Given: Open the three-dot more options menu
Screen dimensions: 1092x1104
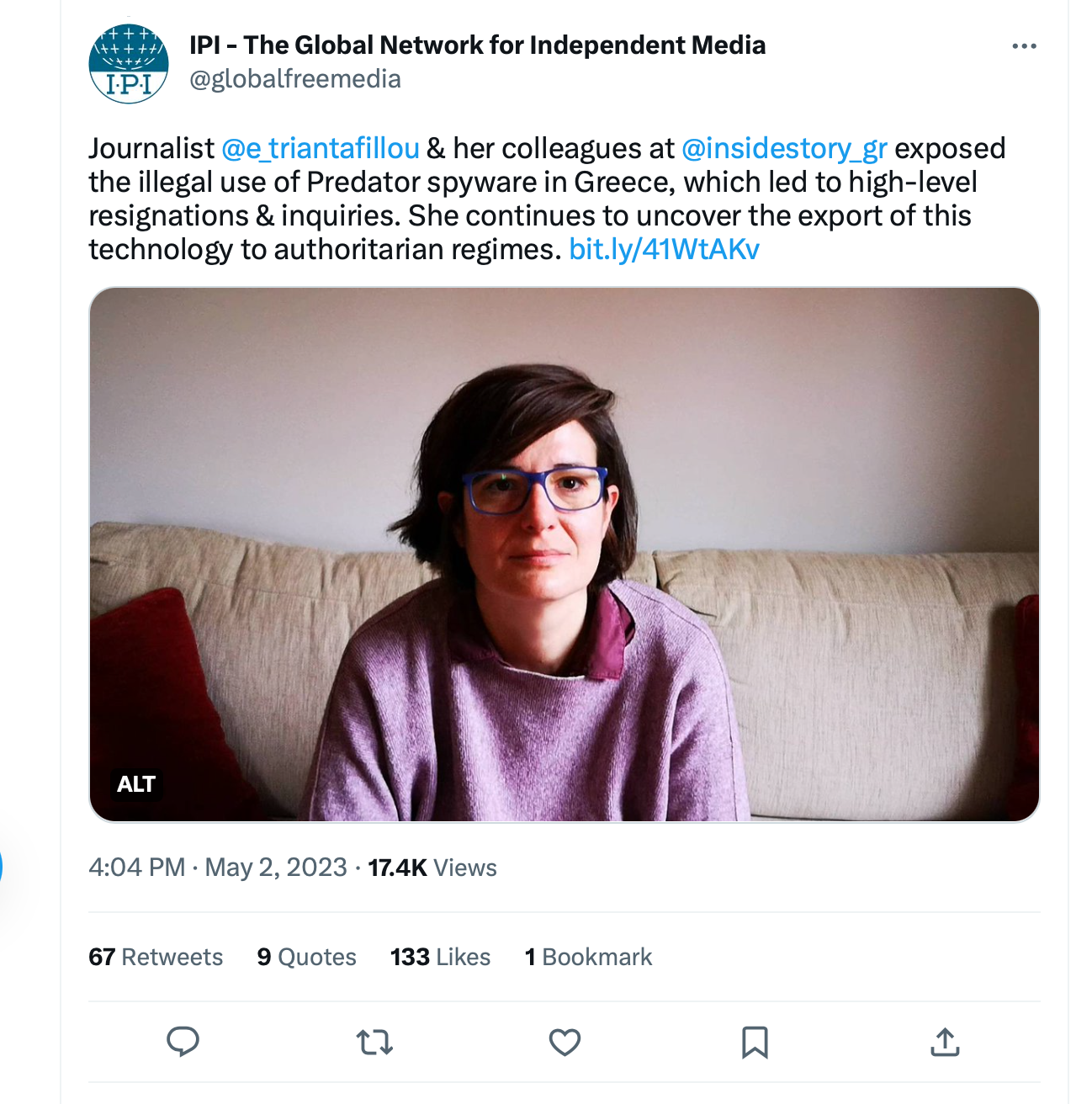Looking at the screenshot, I should tap(1024, 46).
